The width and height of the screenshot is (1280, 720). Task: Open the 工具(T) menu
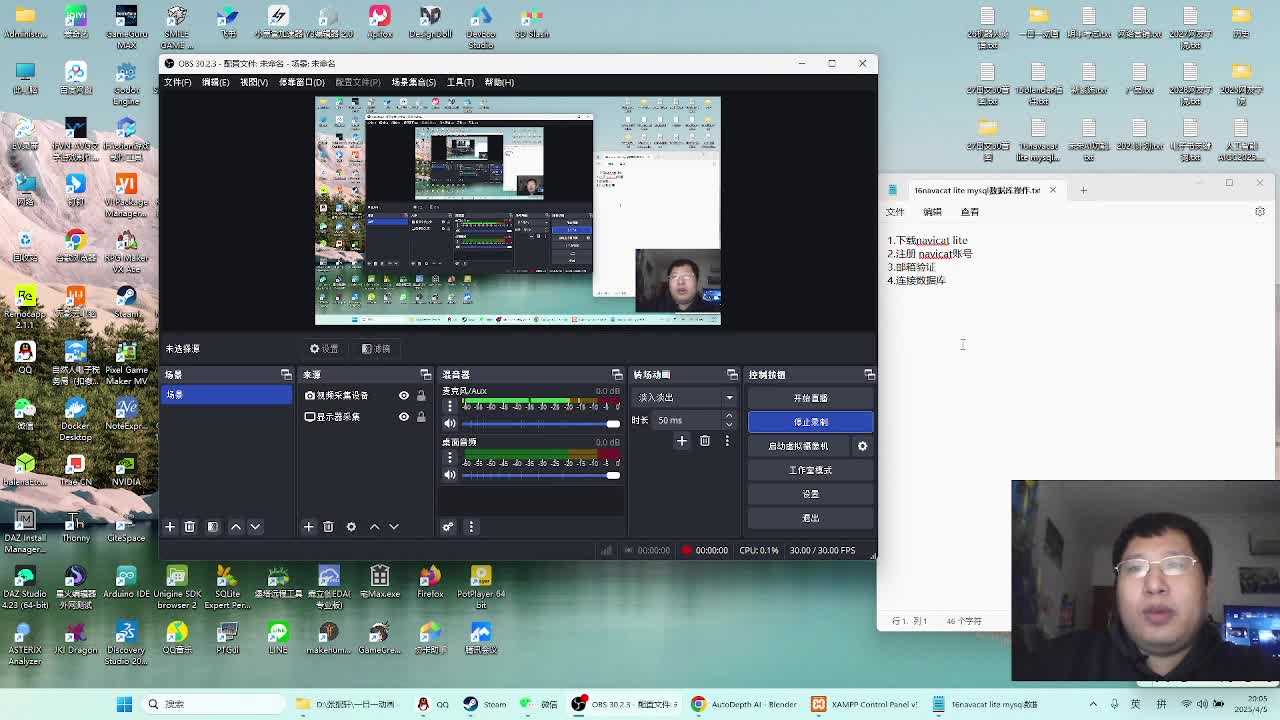460,82
